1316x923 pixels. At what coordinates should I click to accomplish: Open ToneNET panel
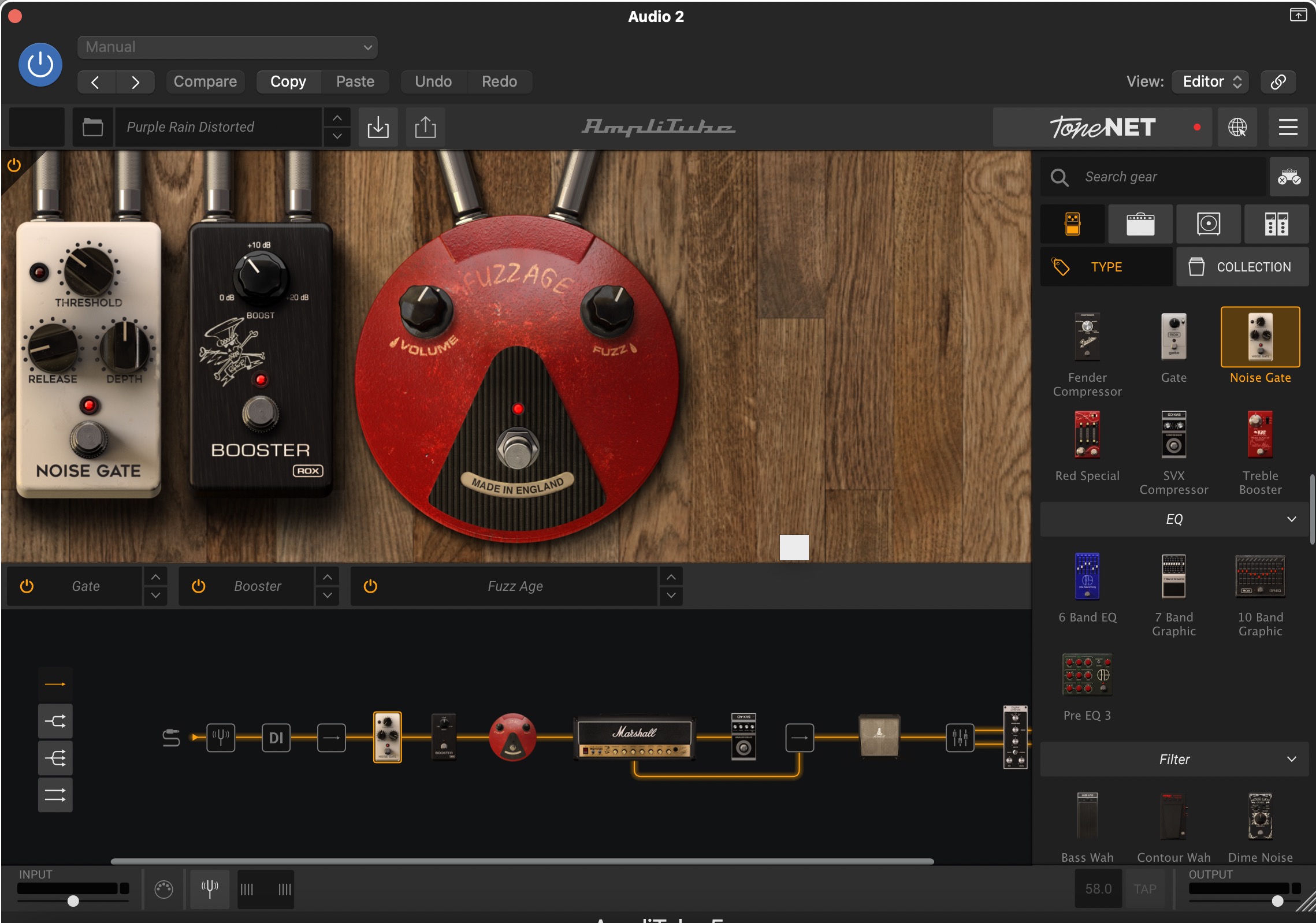pos(1102,127)
